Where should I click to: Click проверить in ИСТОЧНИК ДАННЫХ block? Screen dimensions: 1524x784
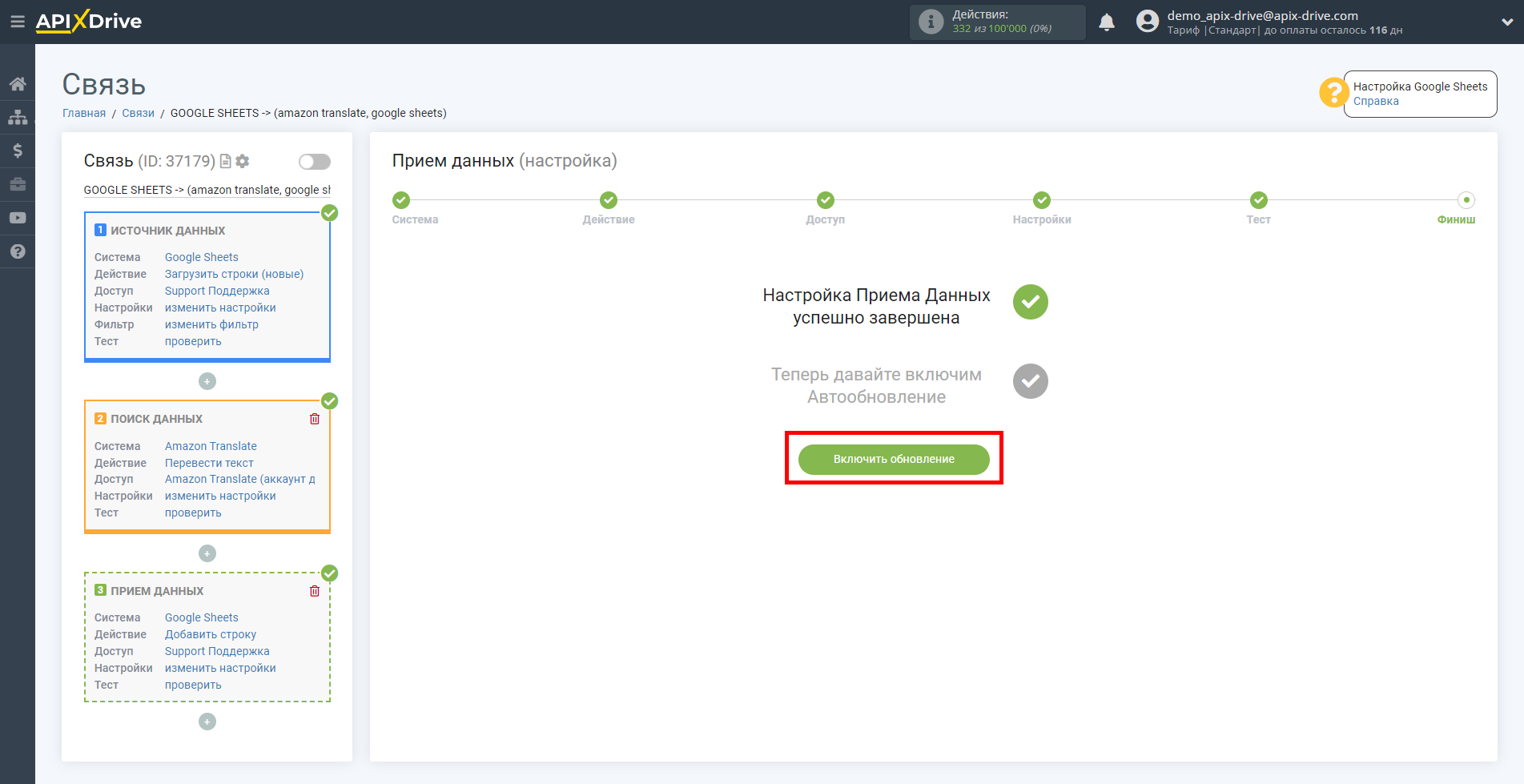tap(193, 341)
